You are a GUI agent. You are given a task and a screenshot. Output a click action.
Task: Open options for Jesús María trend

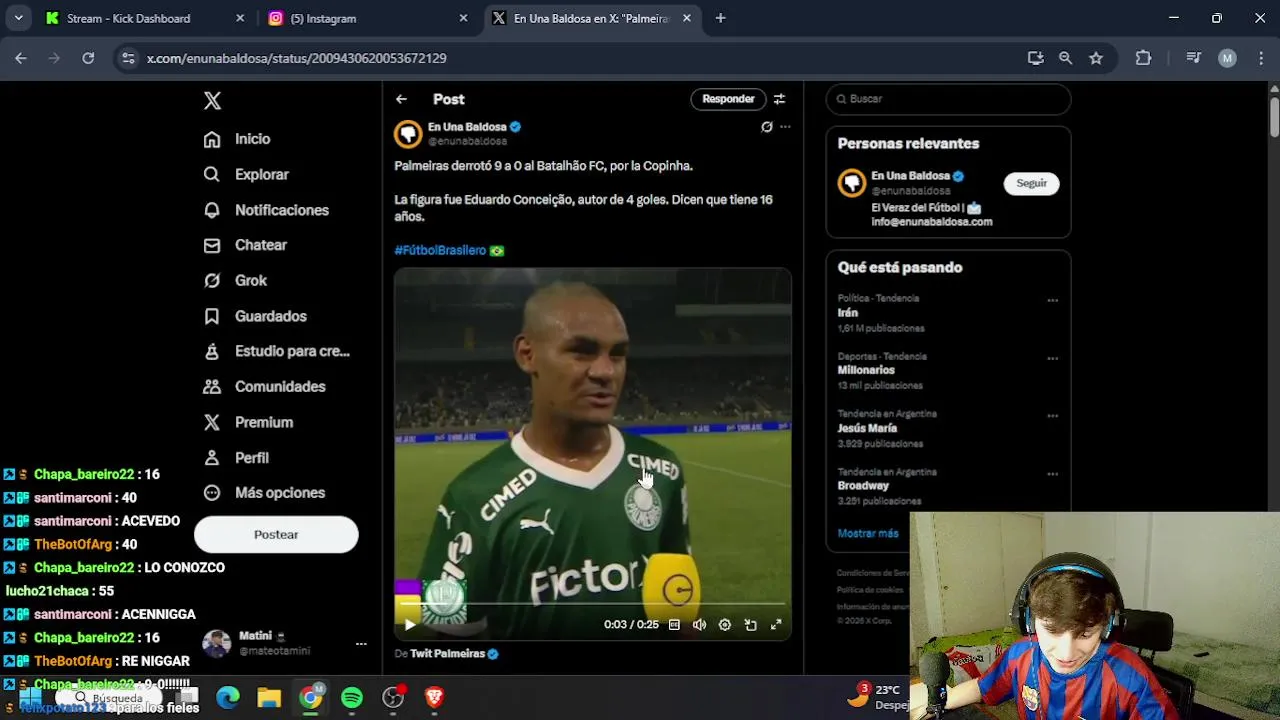point(1052,416)
